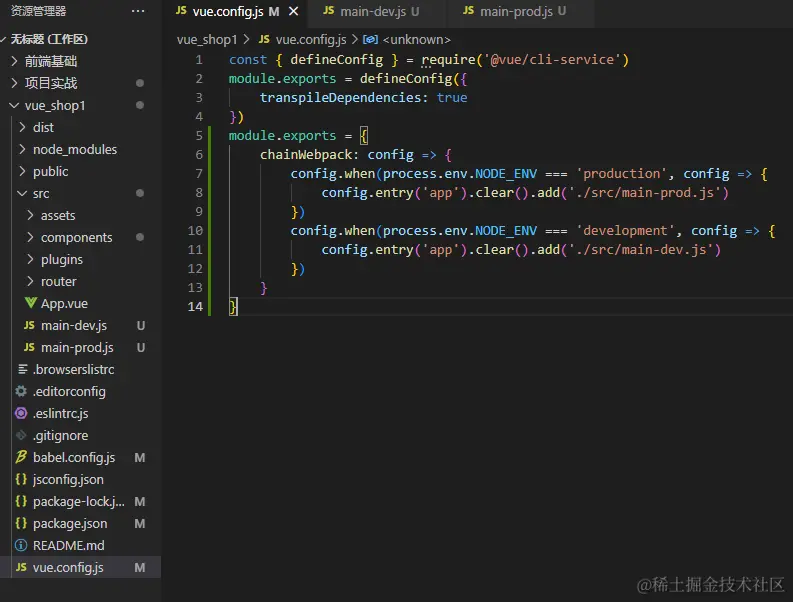This screenshot has width=793, height=602.
Task: Click line number 1 in gutter
Action: pos(199,60)
